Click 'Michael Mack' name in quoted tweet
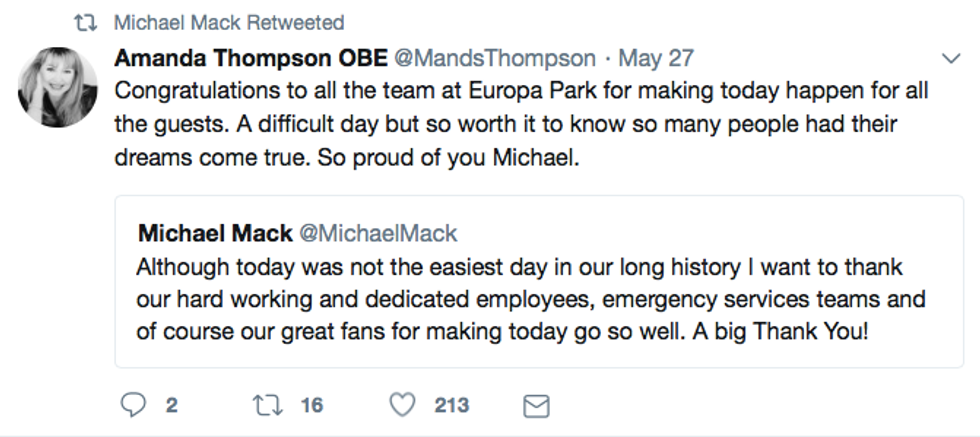 point(215,234)
